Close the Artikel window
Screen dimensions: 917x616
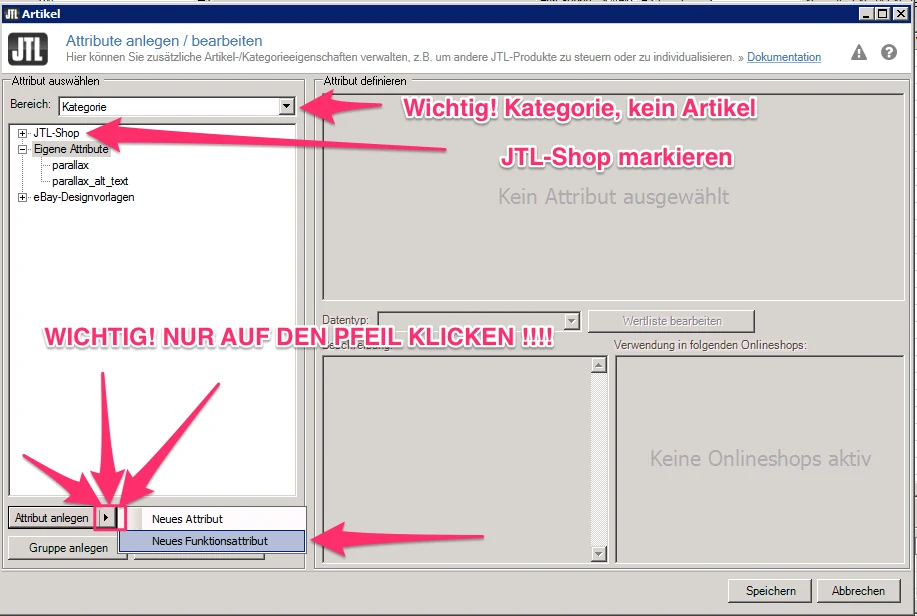[x=901, y=13]
